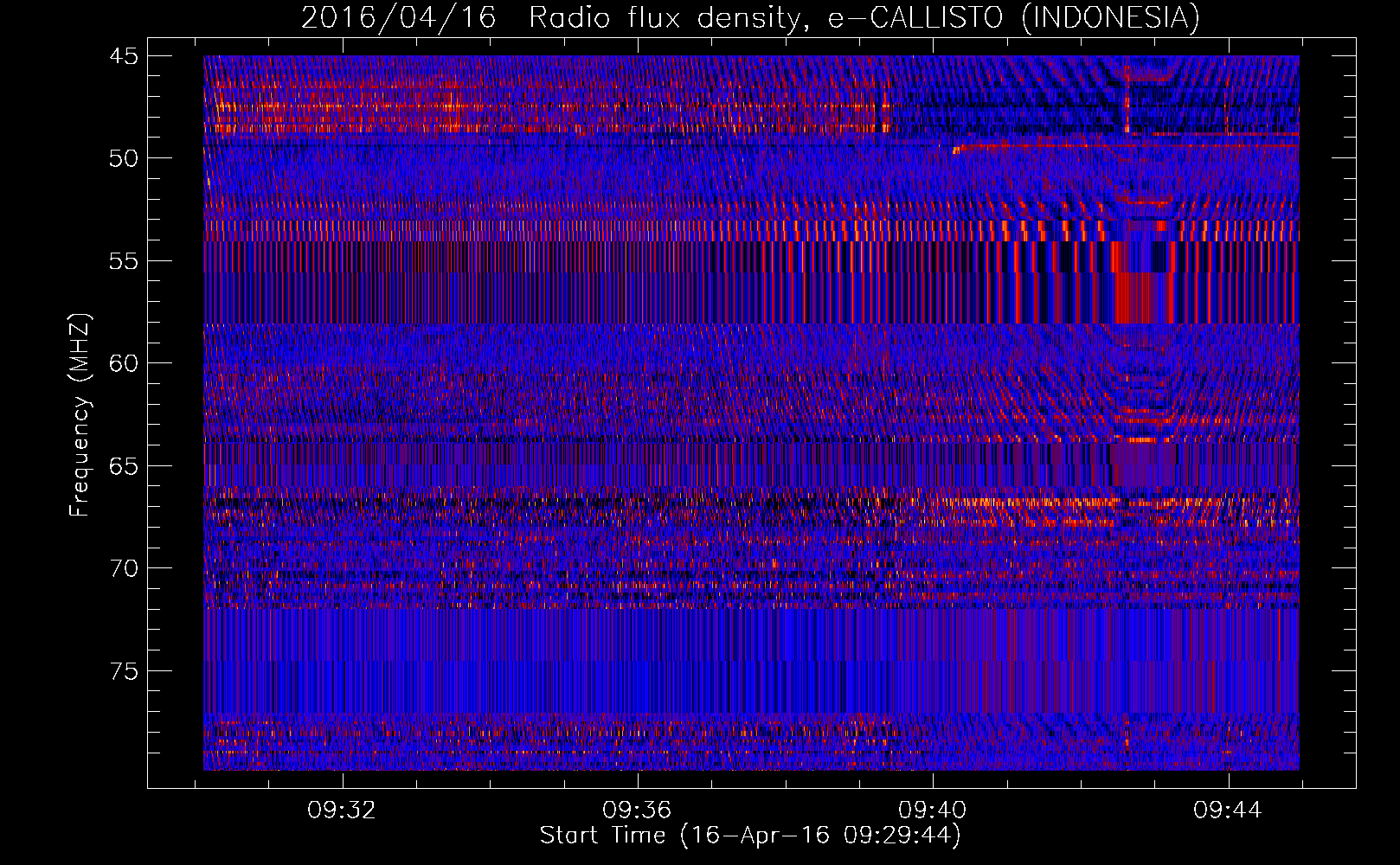Click the 09:32 time tick label

click(x=342, y=811)
